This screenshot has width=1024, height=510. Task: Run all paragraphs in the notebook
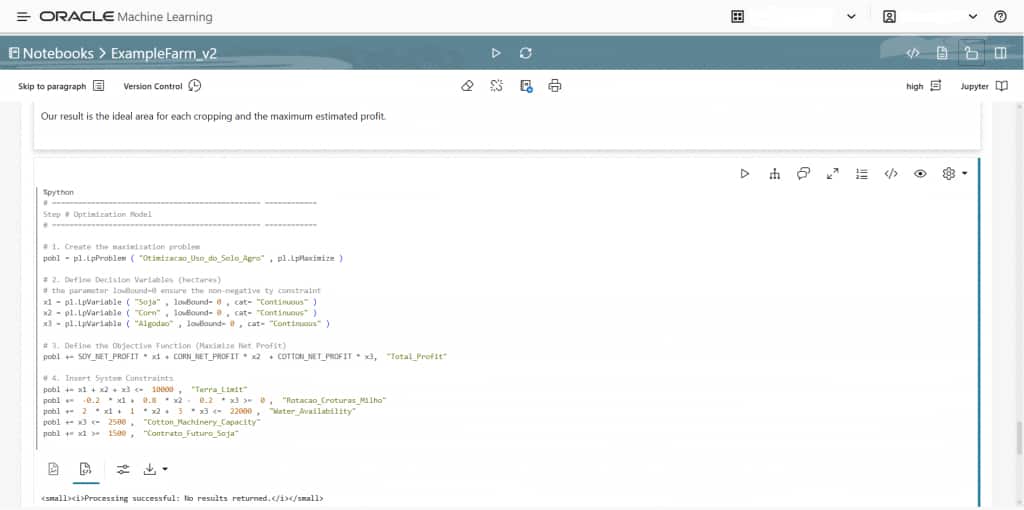coord(496,53)
